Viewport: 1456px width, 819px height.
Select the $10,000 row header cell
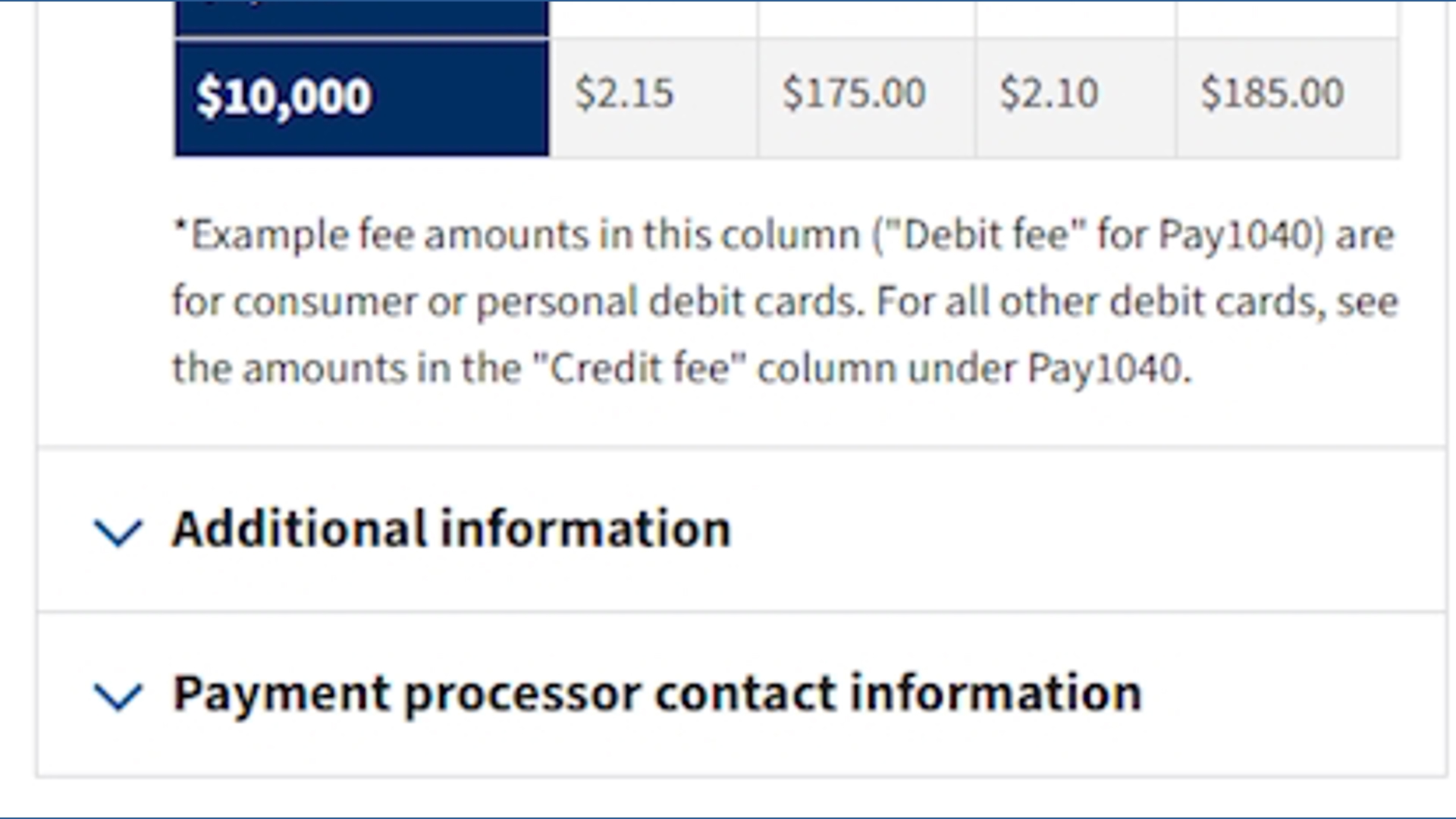pyautogui.click(x=361, y=98)
